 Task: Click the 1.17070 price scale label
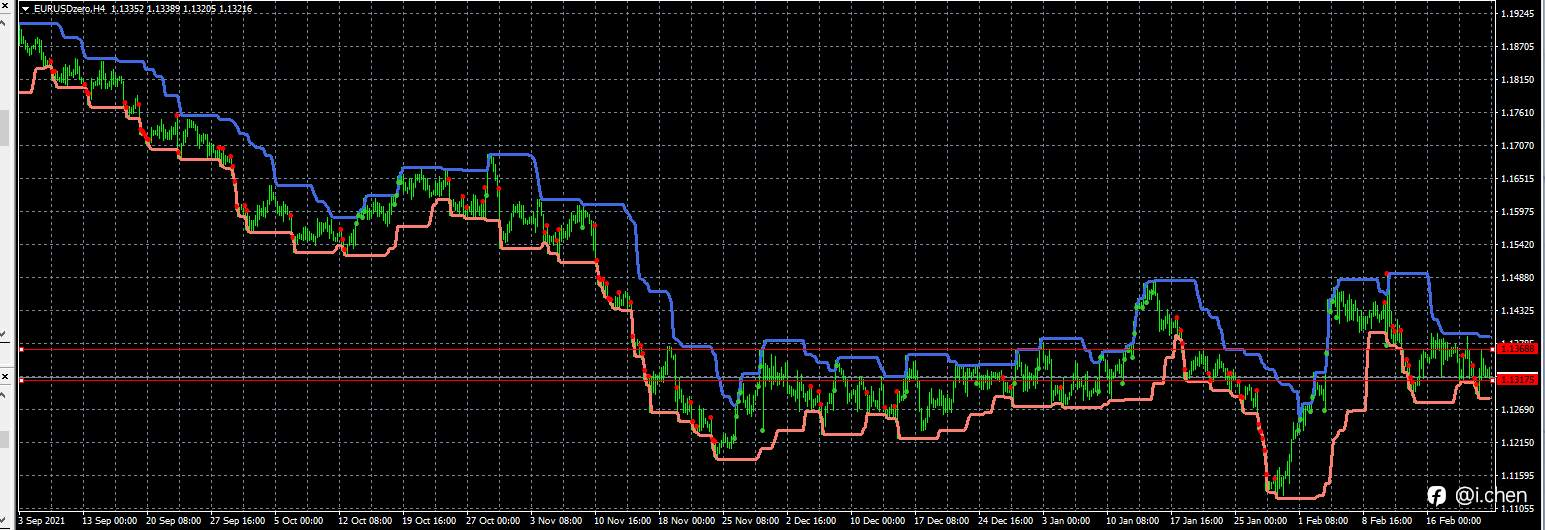pos(1517,146)
